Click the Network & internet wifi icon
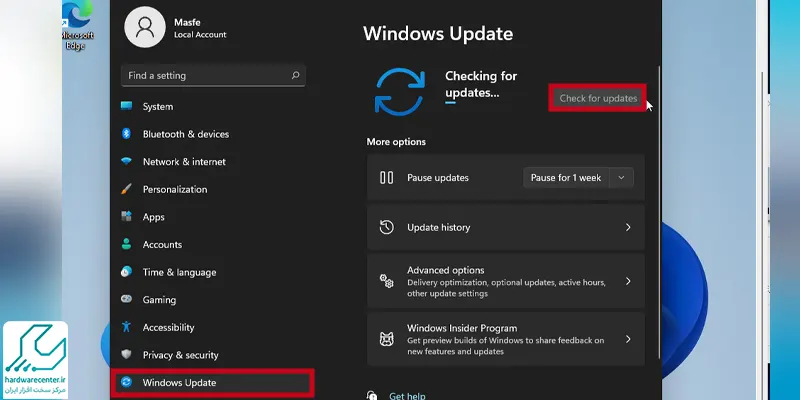 click(x=127, y=161)
